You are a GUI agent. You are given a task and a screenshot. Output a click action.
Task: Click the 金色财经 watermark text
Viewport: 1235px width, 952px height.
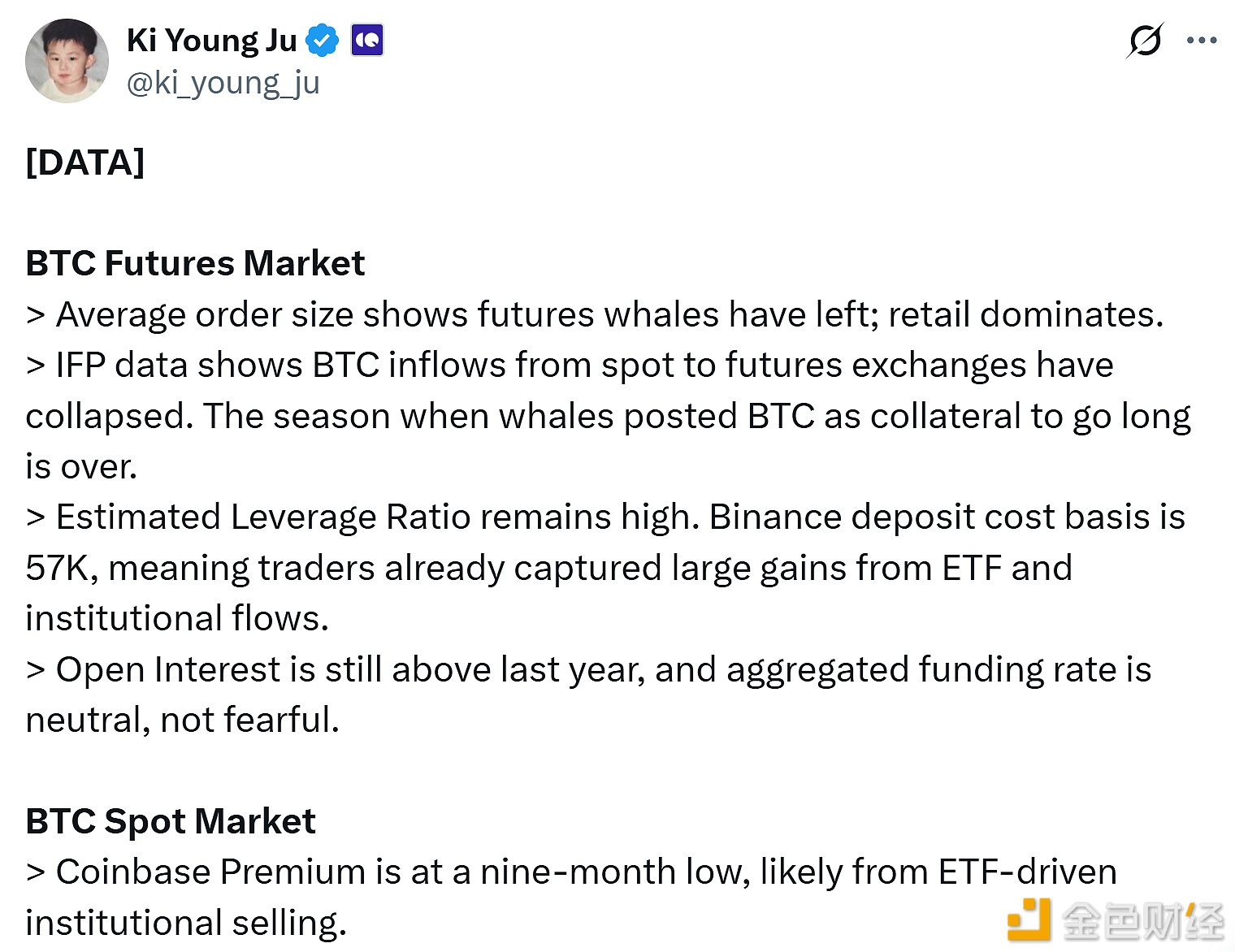point(1142,921)
